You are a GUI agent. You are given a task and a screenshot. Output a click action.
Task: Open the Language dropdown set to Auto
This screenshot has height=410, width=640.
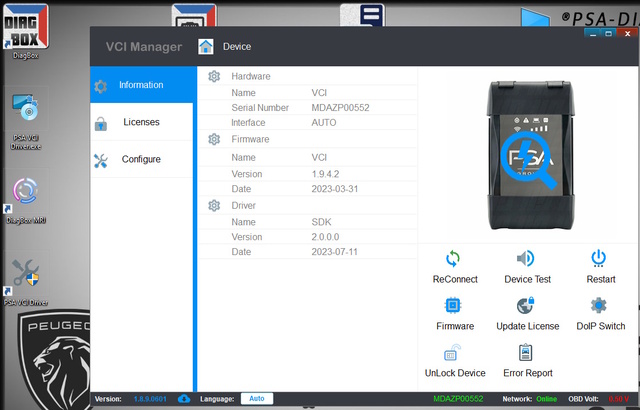(256, 399)
